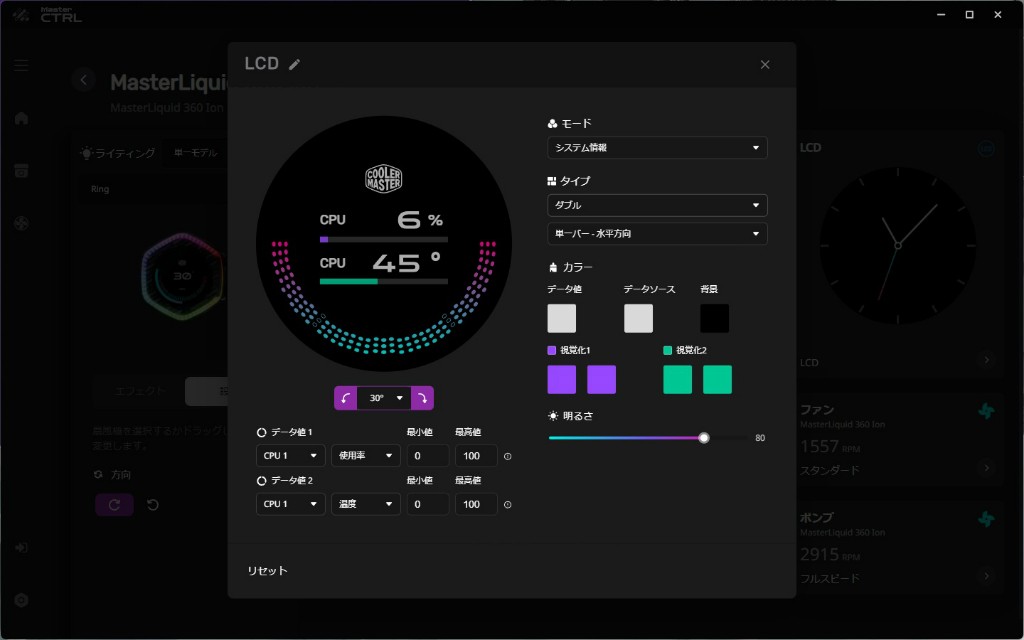
Task: Click the Cooler Master logo in LCD preview
Action: pos(383,179)
